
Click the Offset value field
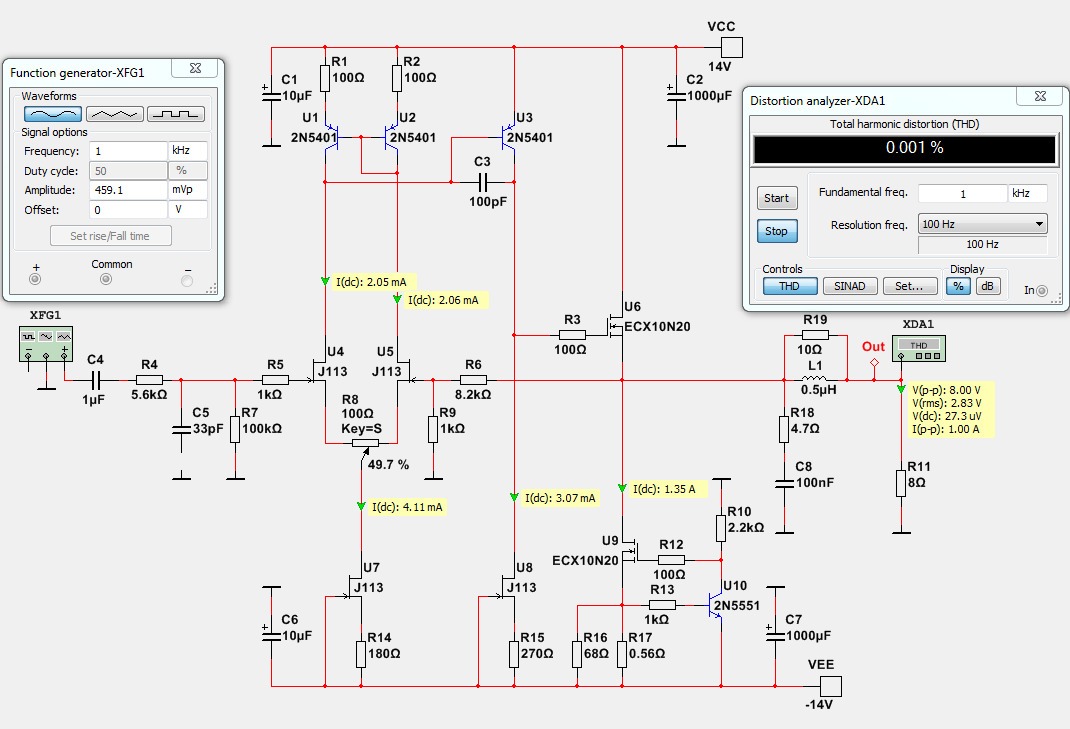(x=128, y=210)
